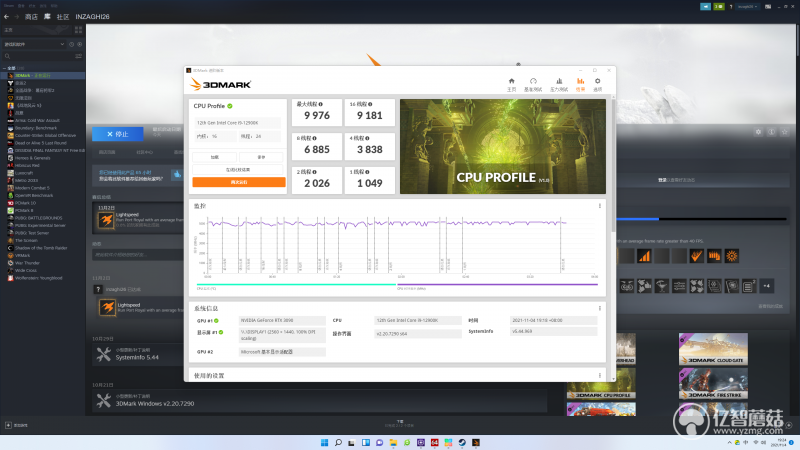Show the +4 more locked achievements
Screen dimensions: 800x450
tap(766, 286)
